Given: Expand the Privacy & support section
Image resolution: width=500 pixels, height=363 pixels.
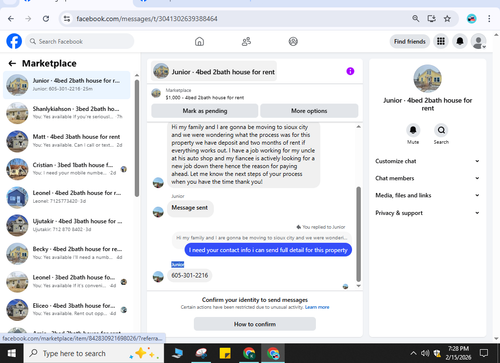Looking at the screenshot, I should click(427, 213).
